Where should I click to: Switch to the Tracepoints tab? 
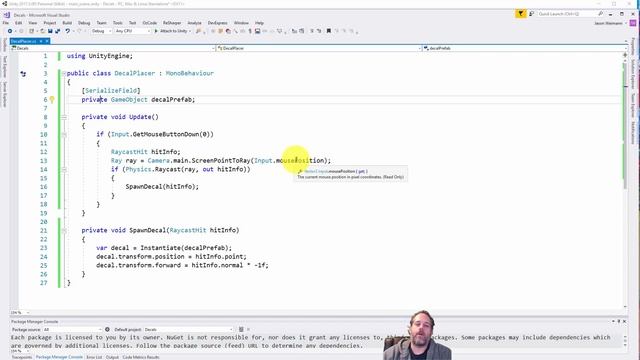coord(22,357)
